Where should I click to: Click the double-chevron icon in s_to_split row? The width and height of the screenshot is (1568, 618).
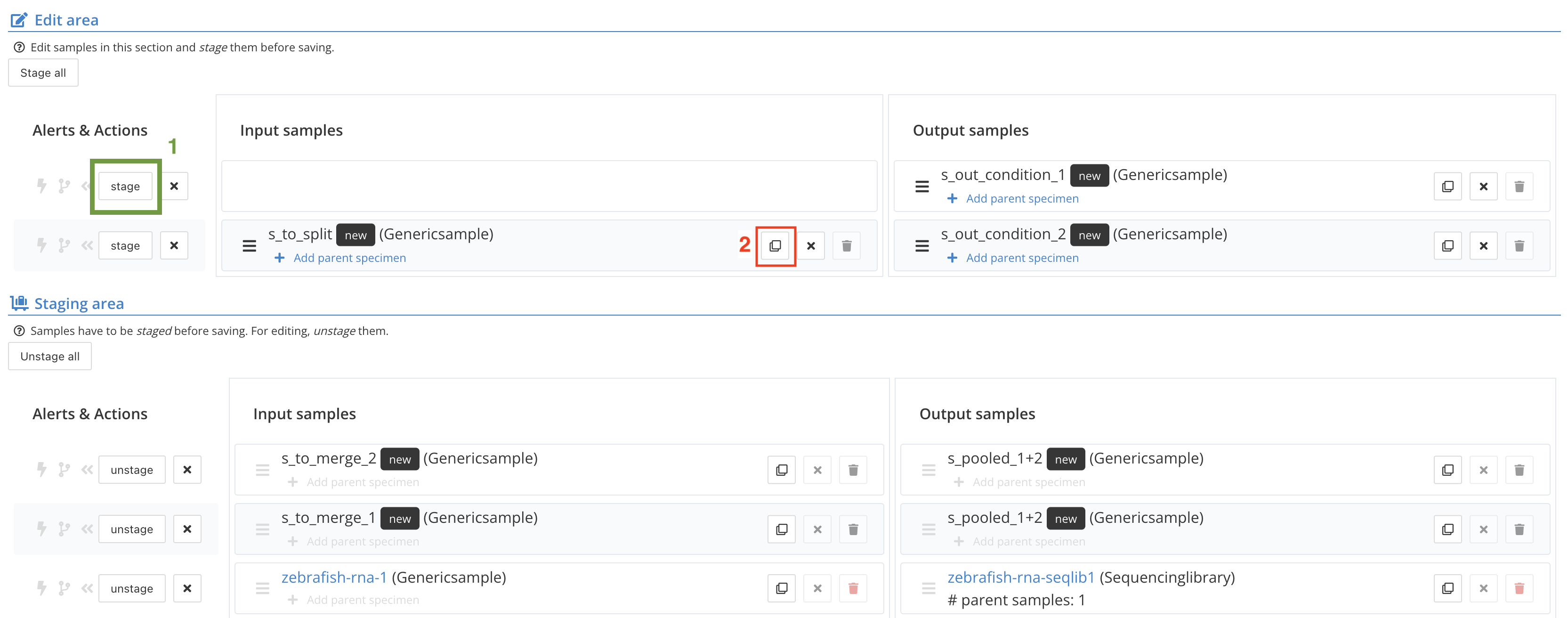coord(87,246)
